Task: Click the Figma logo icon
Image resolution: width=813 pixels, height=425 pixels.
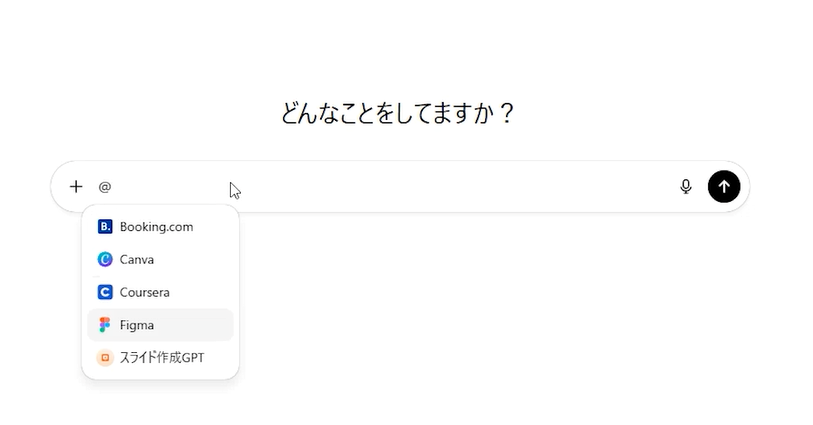Action: pos(105,325)
